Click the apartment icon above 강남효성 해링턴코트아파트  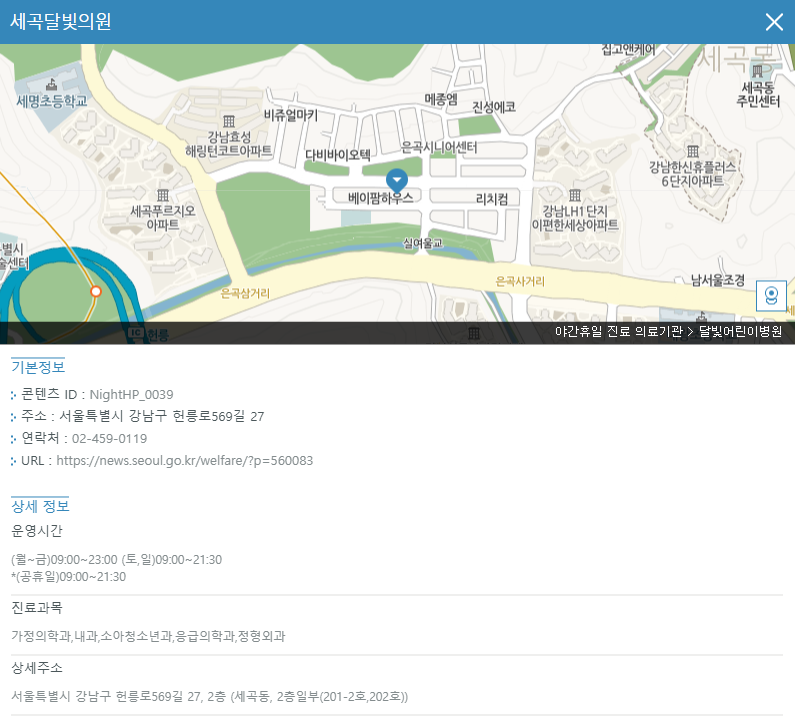229,121
